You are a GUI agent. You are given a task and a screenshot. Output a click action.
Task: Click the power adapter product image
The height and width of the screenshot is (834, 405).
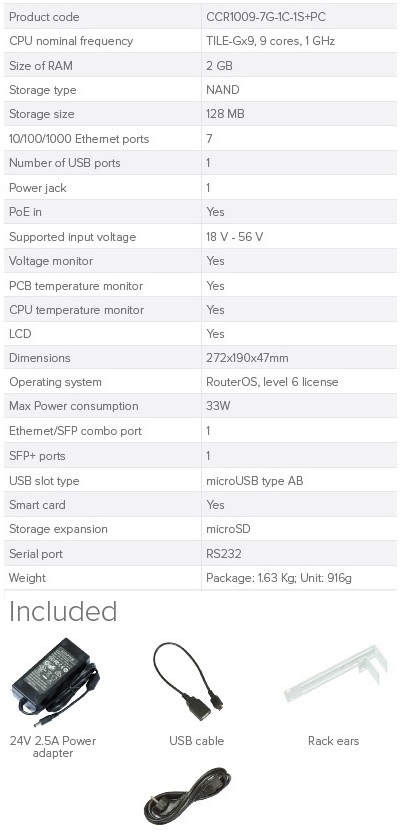point(55,683)
